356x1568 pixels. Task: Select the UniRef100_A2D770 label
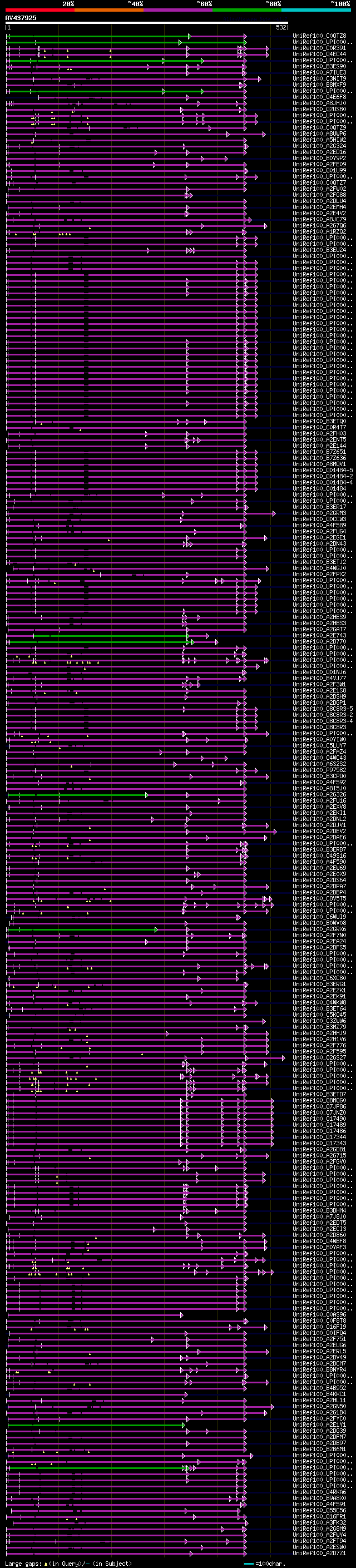(319, 641)
